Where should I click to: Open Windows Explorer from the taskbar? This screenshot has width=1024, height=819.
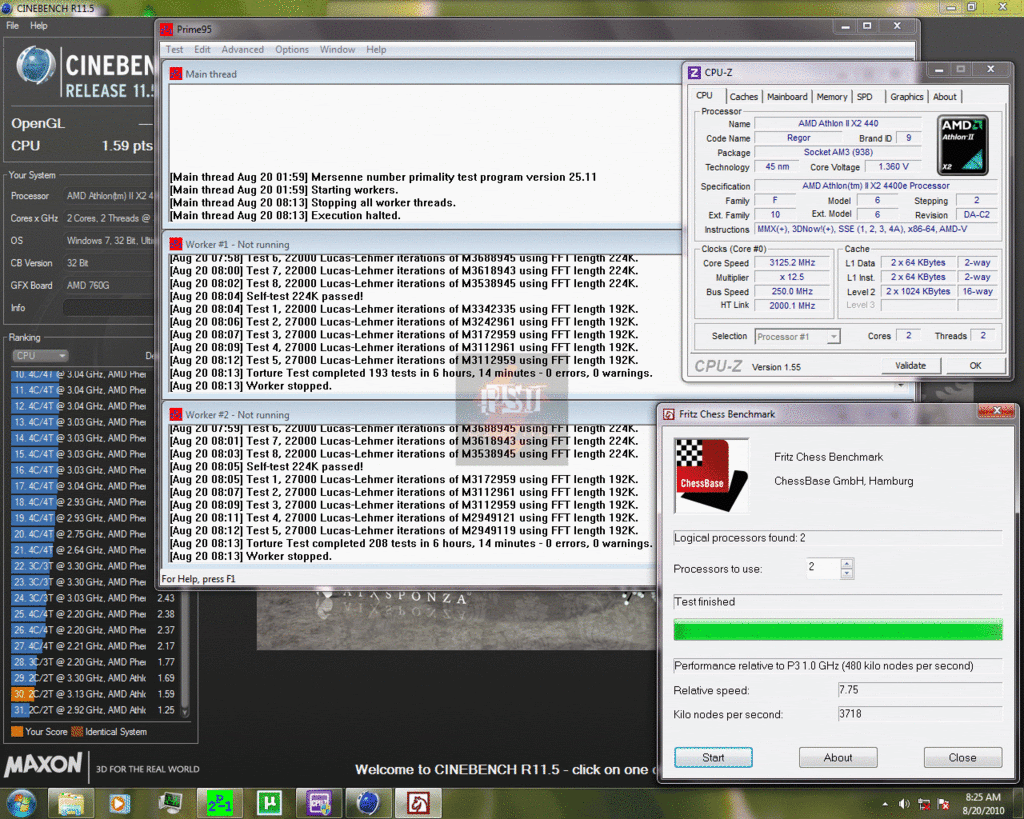point(70,803)
